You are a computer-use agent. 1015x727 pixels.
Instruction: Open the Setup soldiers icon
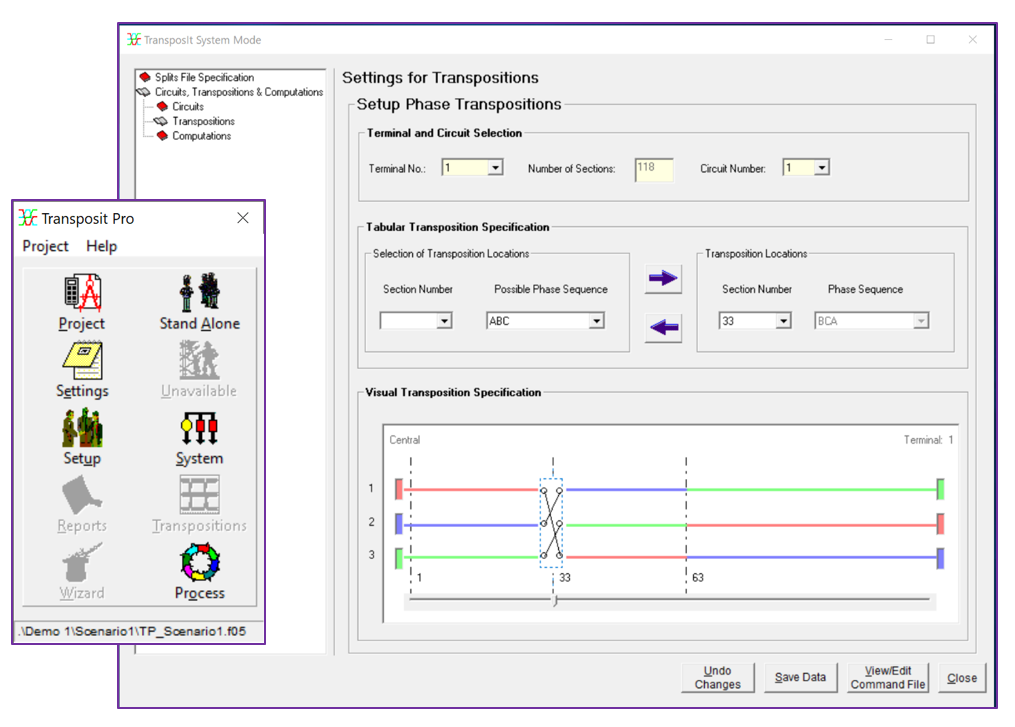(82, 429)
